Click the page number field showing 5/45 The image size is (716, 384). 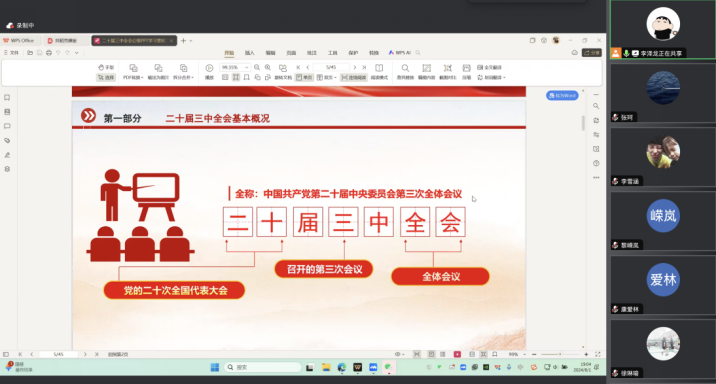(x=331, y=67)
